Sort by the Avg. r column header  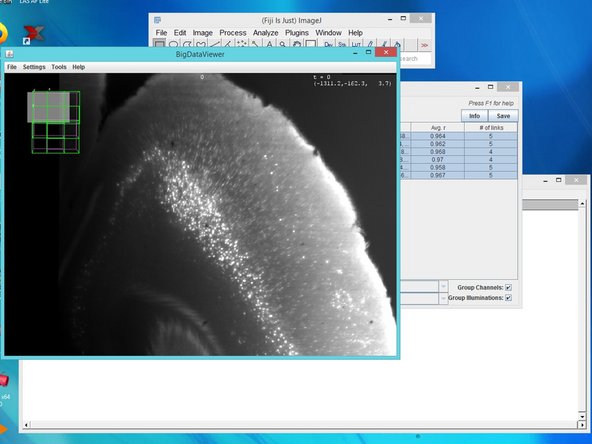tap(438, 128)
